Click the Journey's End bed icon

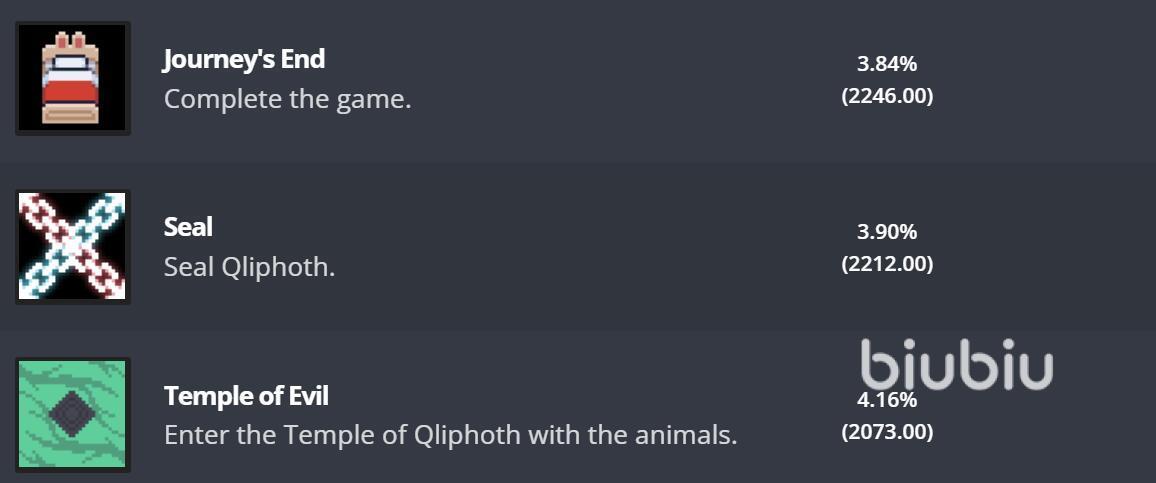point(73,78)
